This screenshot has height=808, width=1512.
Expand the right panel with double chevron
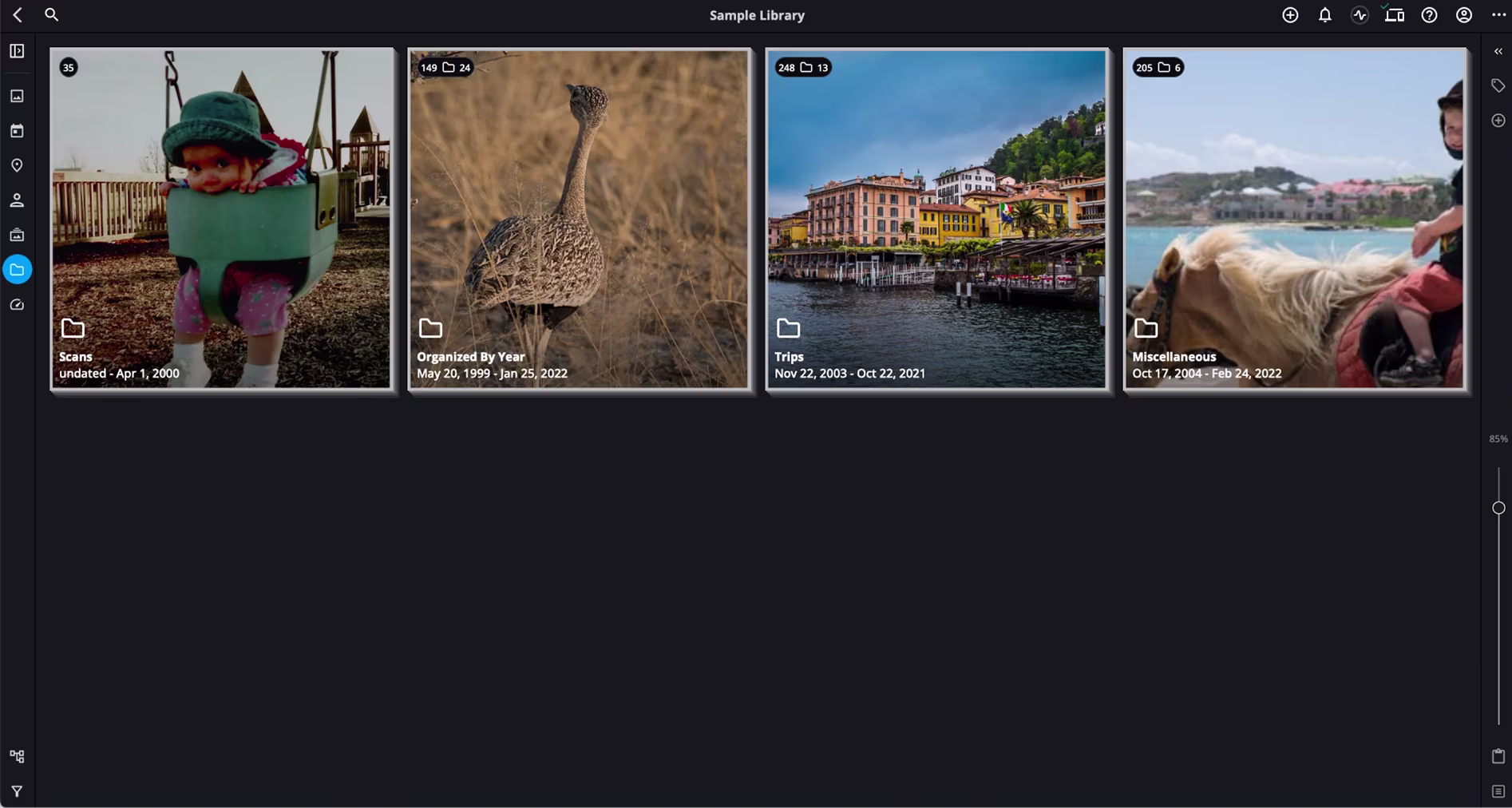click(1498, 51)
